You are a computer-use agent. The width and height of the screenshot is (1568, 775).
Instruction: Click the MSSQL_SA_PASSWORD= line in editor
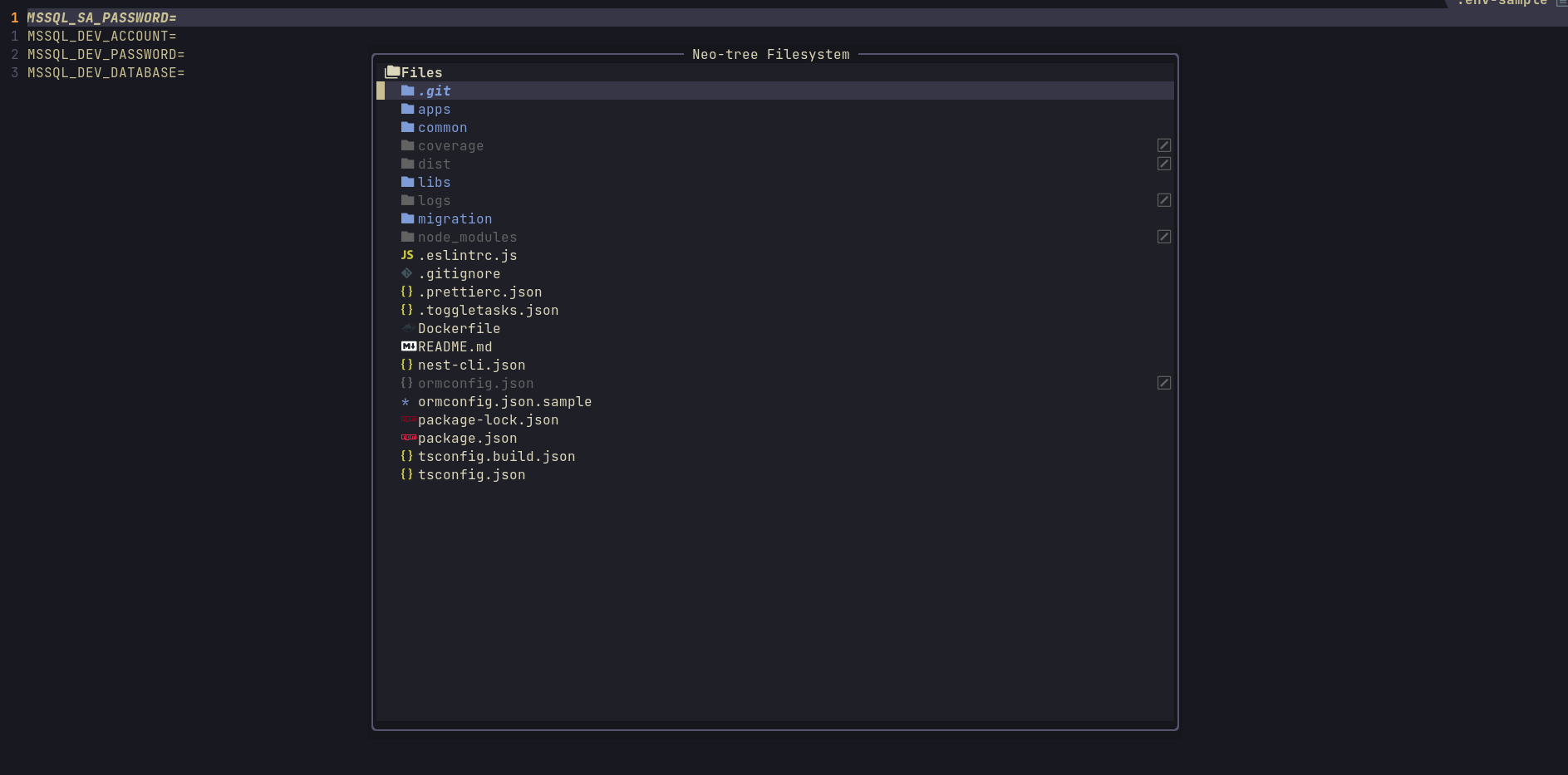101,17
